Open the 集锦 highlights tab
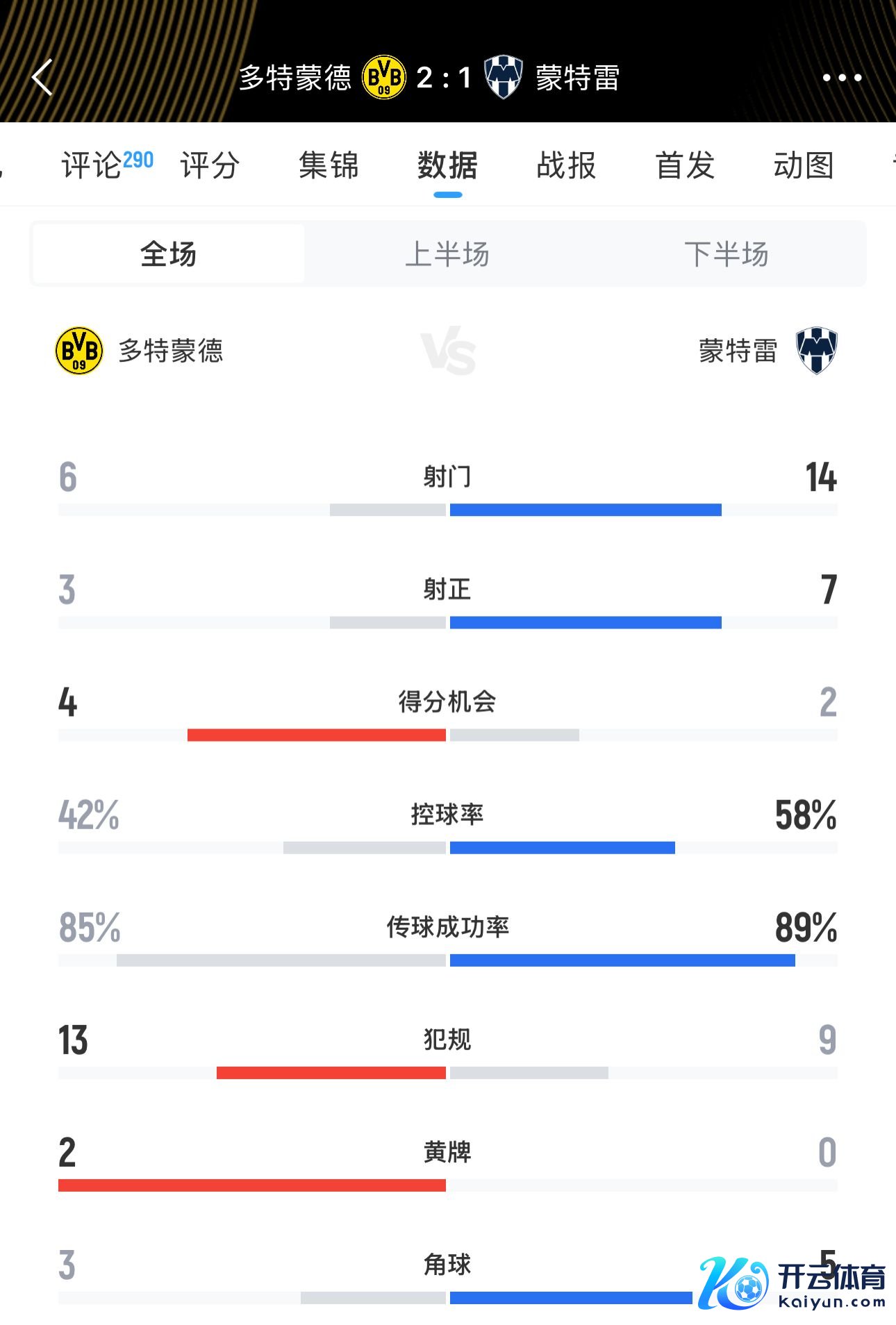This screenshot has width=896, height=1325. click(x=329, y=165)
